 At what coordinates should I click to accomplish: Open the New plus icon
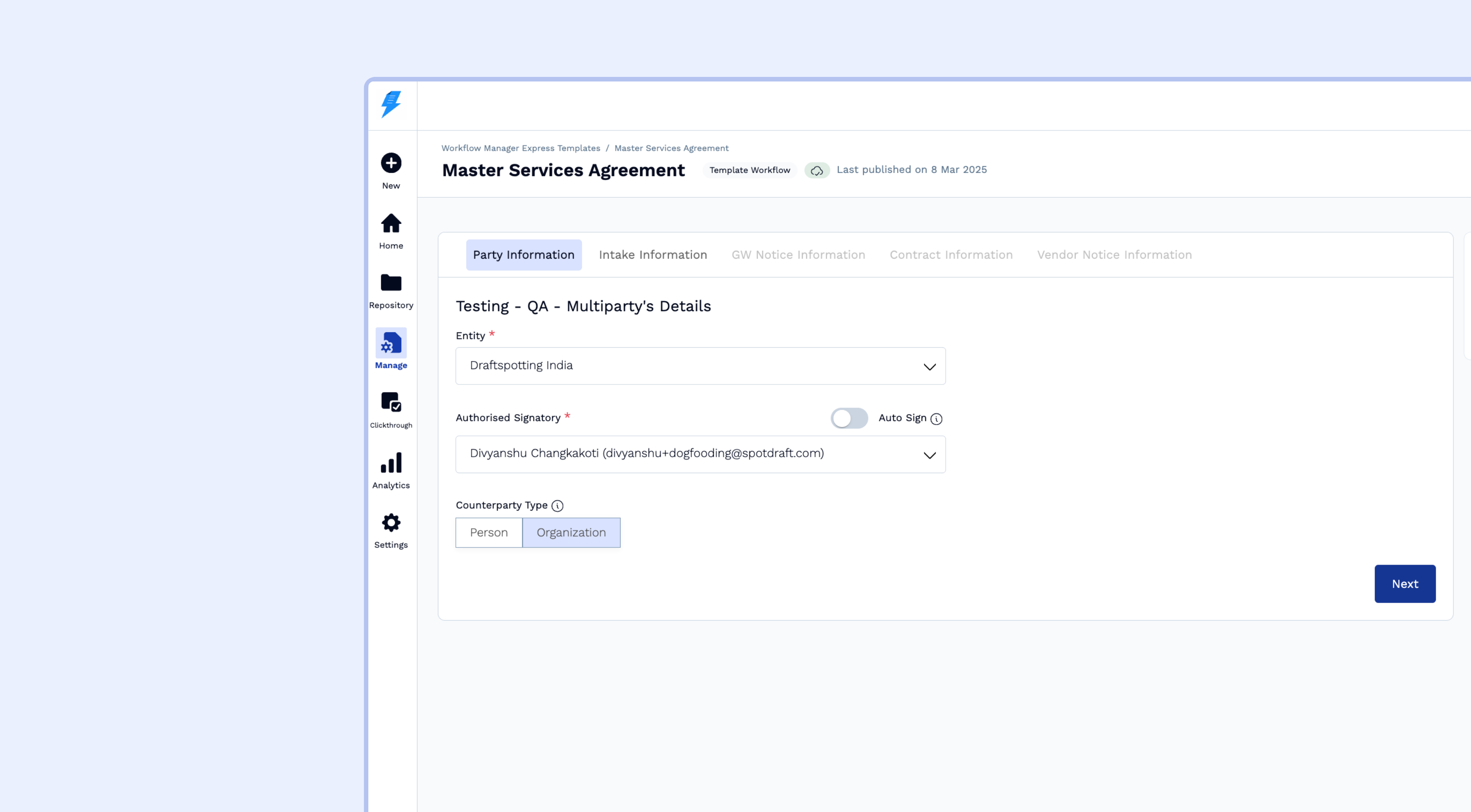(x=391, y=163)
